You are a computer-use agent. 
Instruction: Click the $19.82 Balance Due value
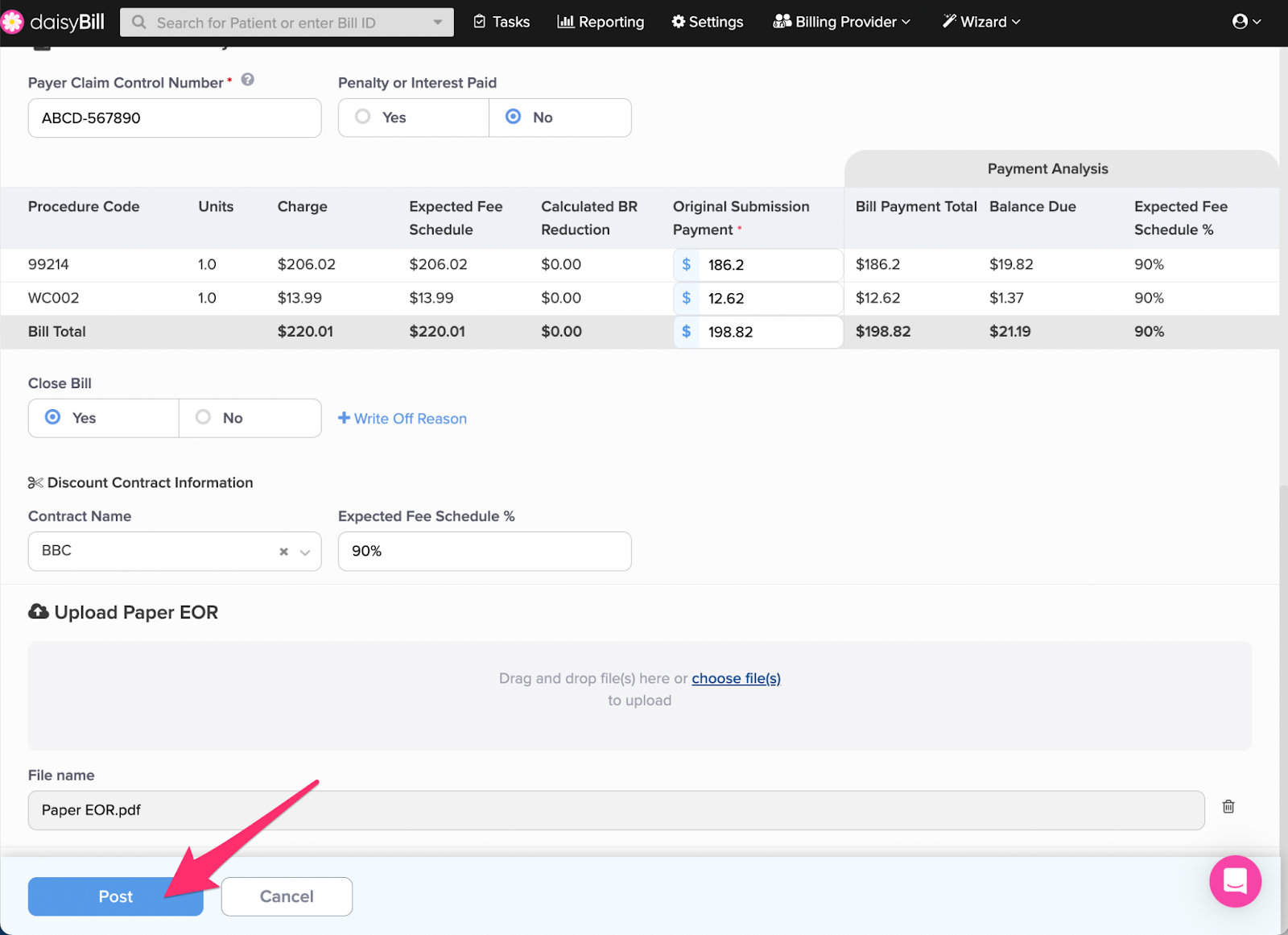point(1011,265)
